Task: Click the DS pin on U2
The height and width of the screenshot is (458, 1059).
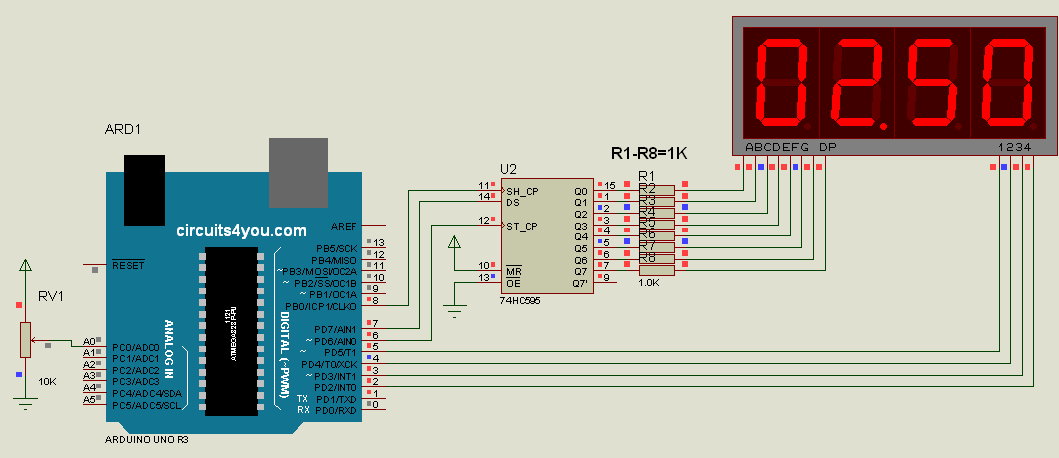Action: pos(513,202)
